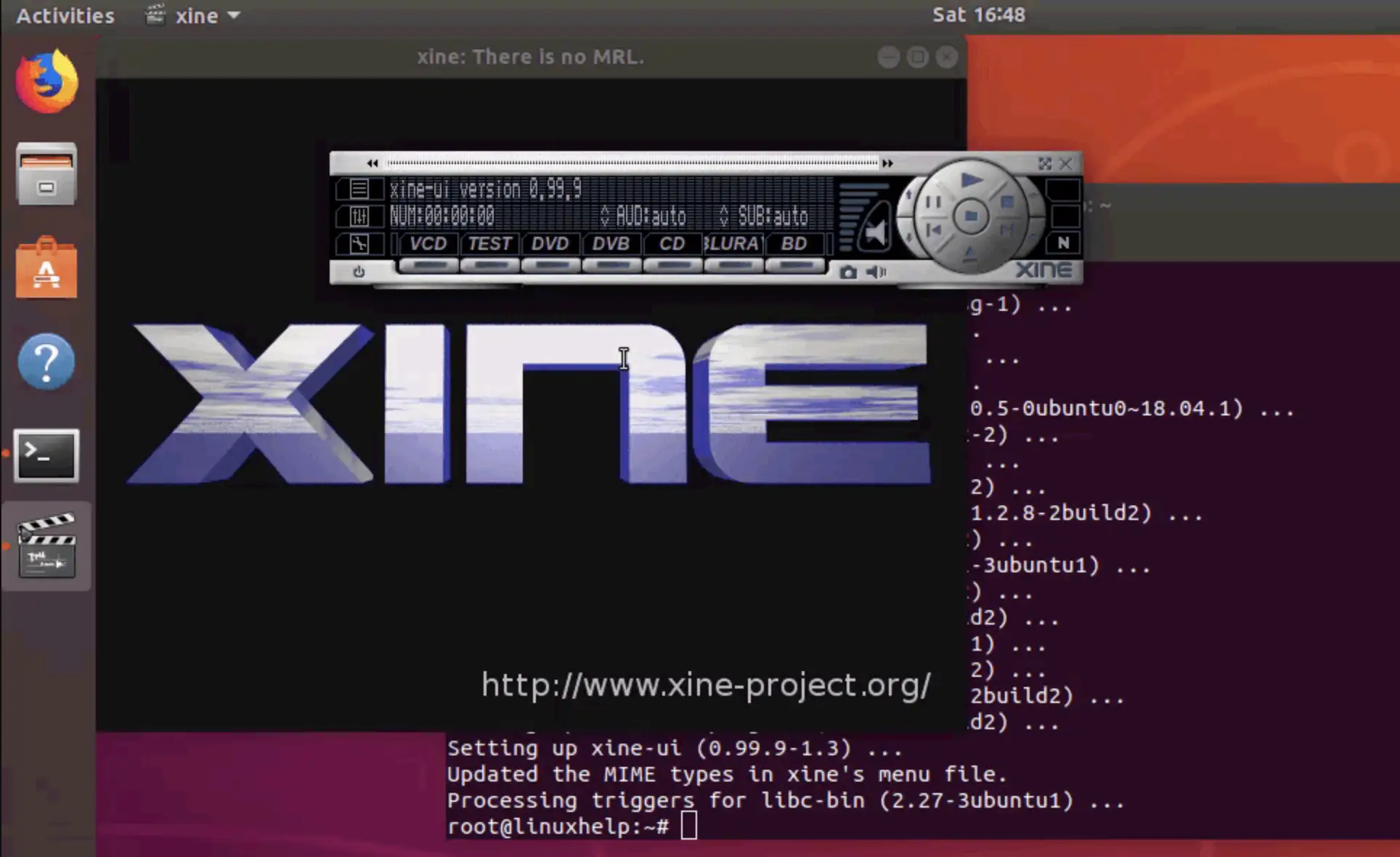Screen dimensions: 1400x857
Task: Toggle fullscreen on the xine panel
Action: point(1045,163)
